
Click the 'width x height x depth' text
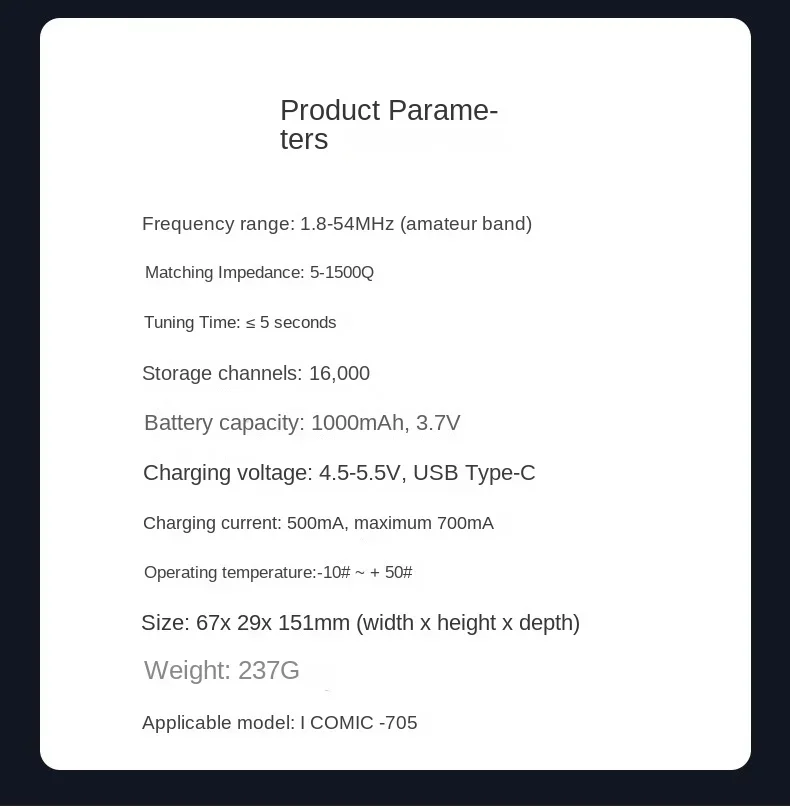[468, 623]
